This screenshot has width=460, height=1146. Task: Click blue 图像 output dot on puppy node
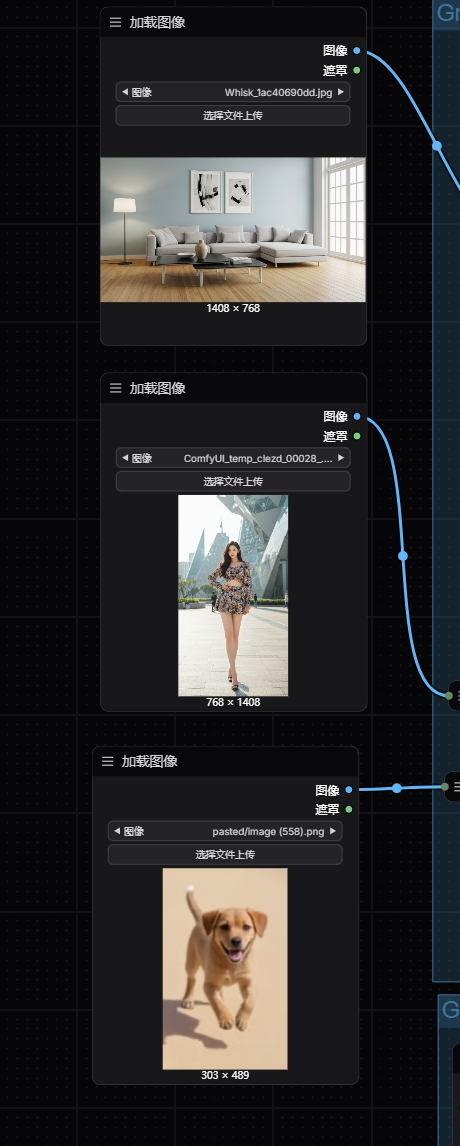pos(349,790)
